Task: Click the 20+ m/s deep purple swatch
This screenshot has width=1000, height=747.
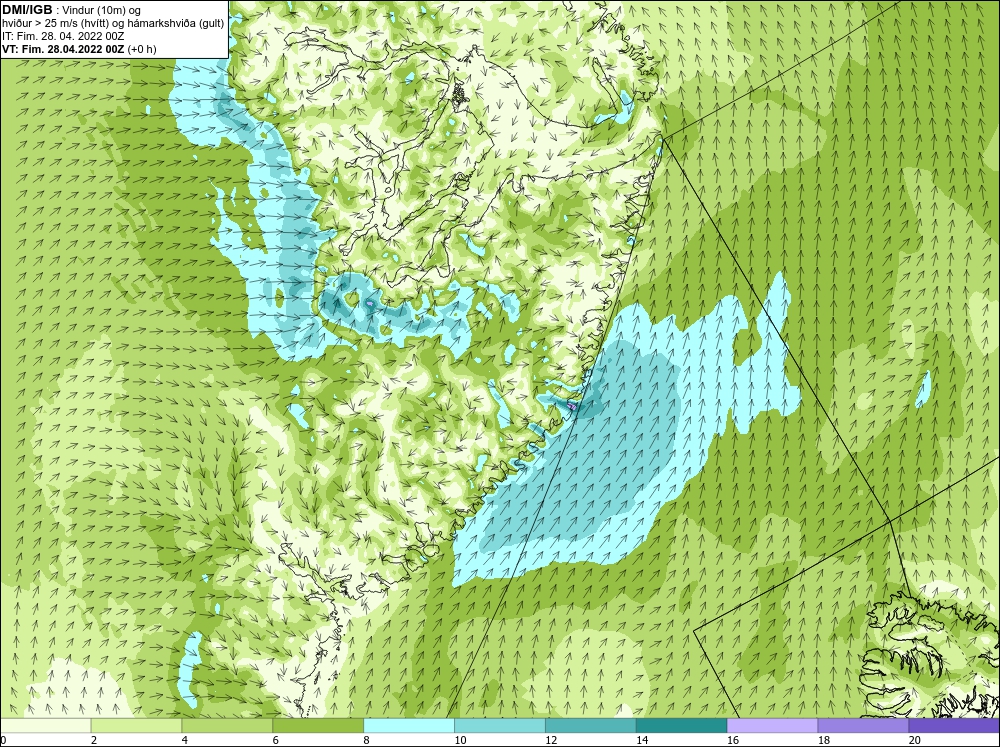Action: click(954, 725)
